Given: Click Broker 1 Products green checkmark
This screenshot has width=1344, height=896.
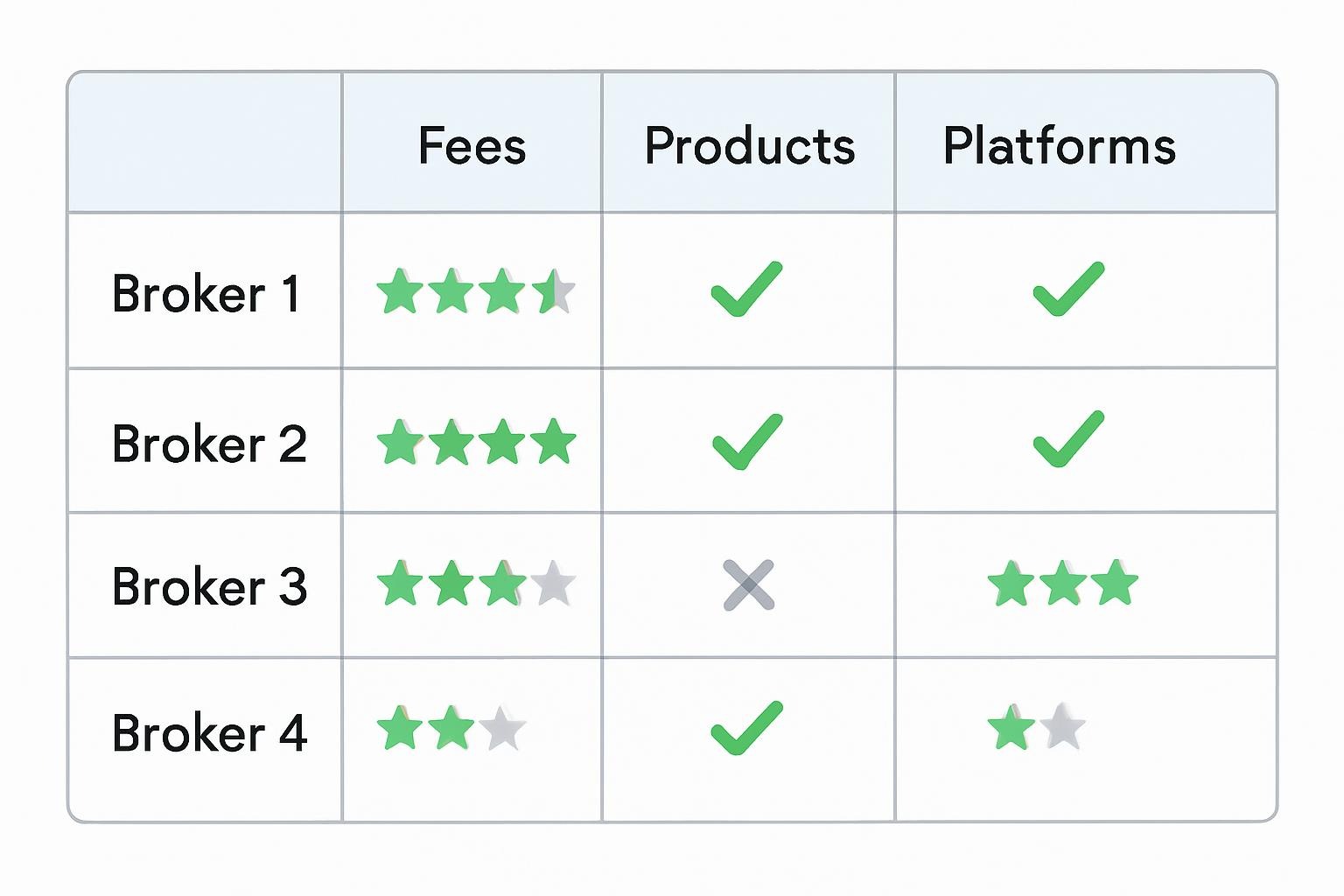Looking at the screenshot, I should [746, 289].
